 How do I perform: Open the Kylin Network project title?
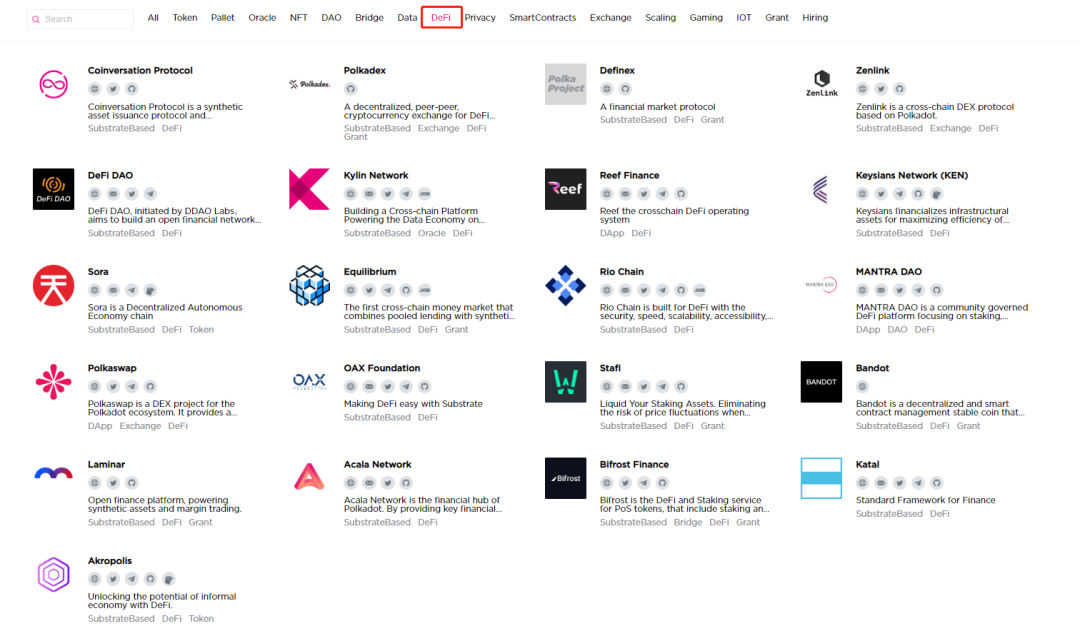[376, 175]
